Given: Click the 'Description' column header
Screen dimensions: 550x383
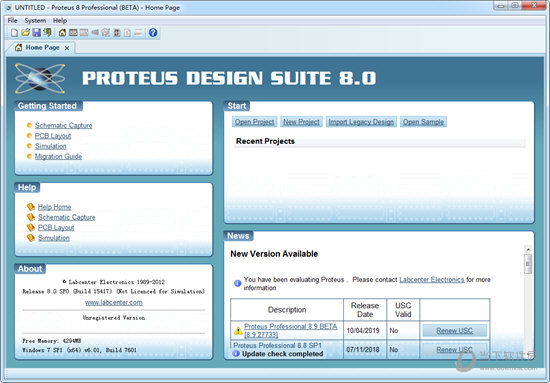Looking at the screenshot, I should tap(287, 310).
